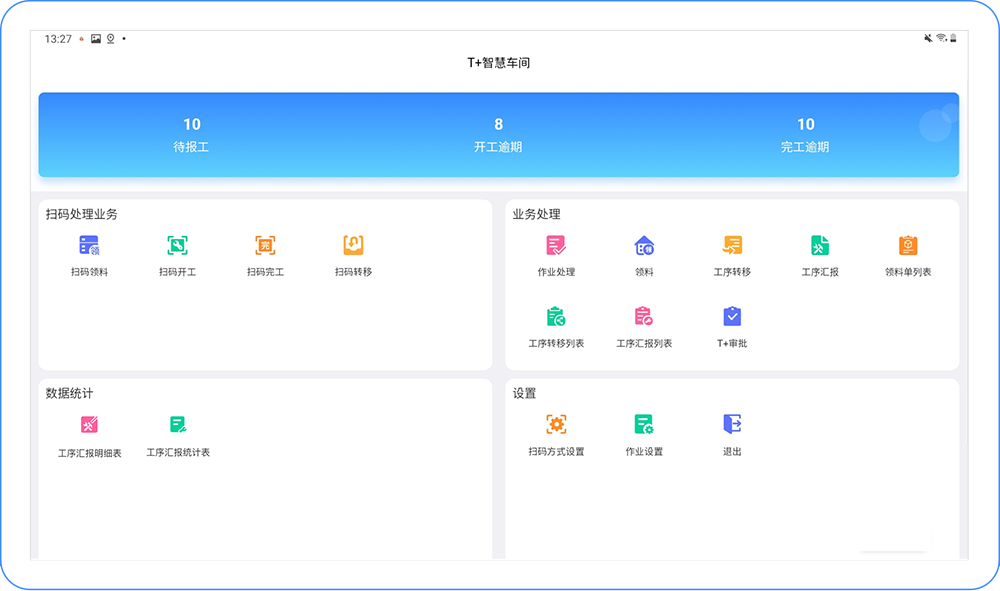This screenshot has width=1000, height=591.
Task: Open 工序汇报统计表 statistics
Action: (x=178, y=426)
